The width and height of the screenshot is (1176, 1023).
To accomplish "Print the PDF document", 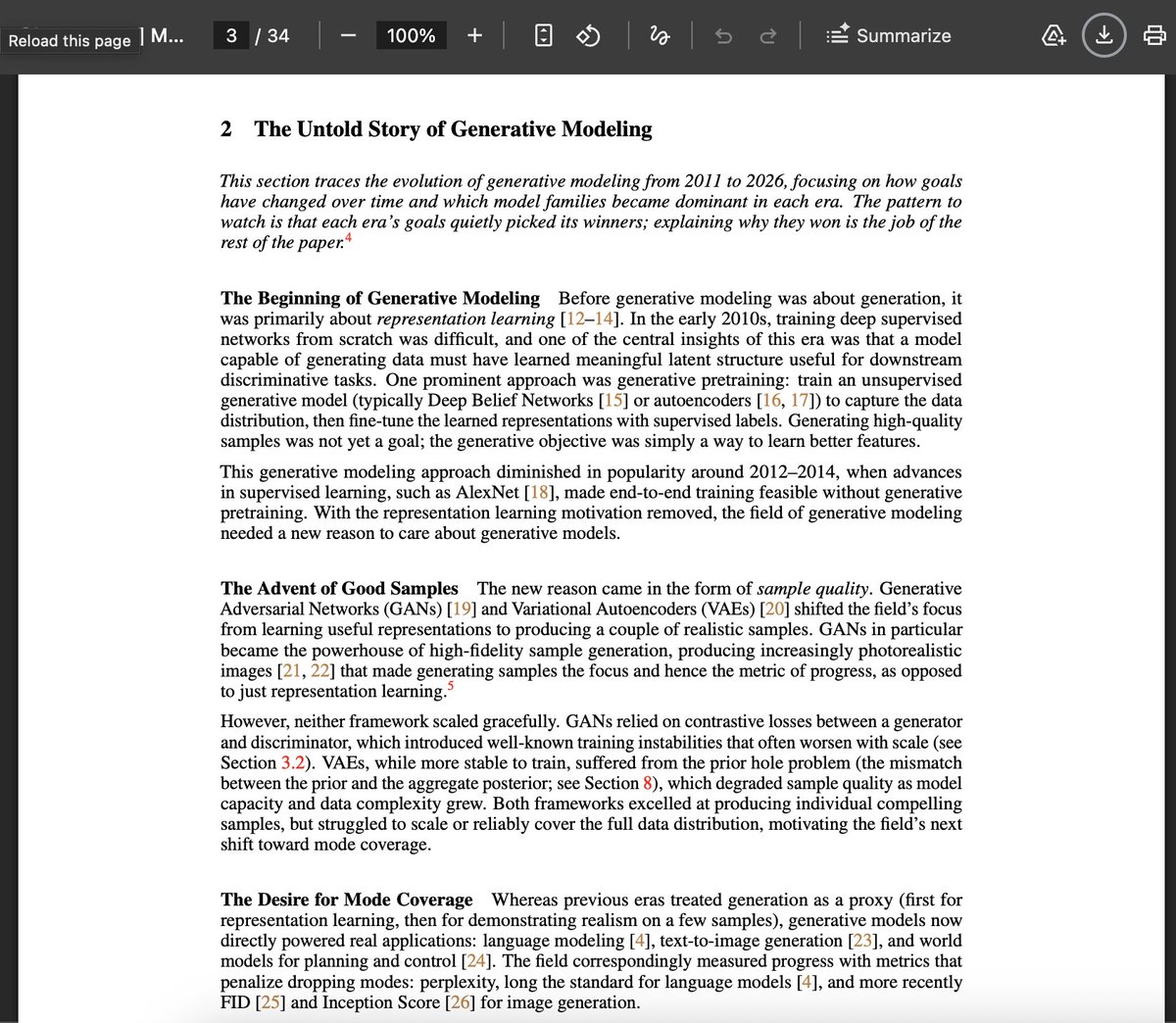I will click(1154, 36).
